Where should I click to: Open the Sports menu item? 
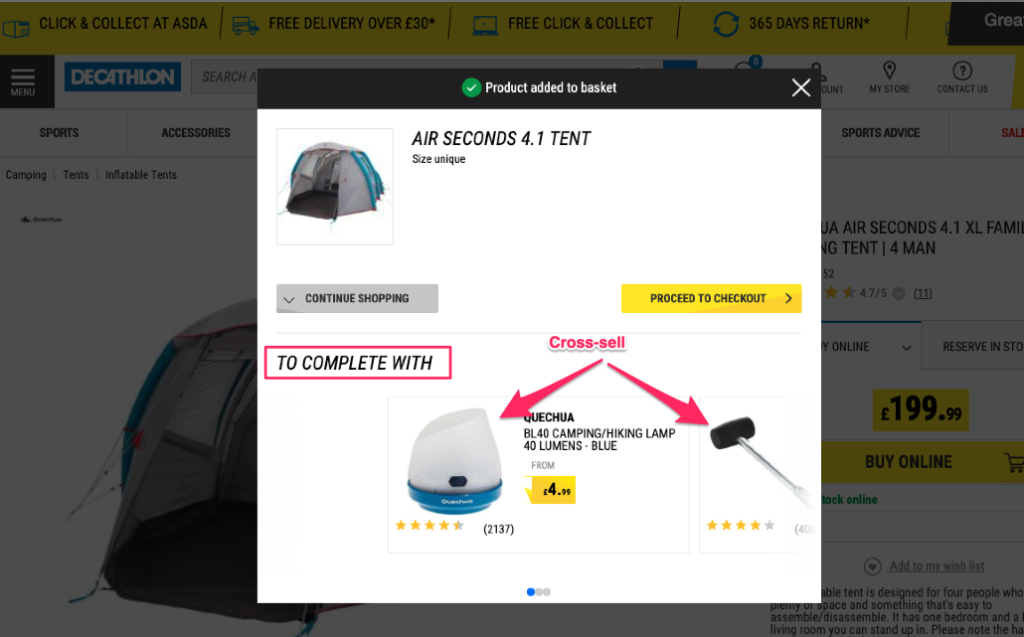[x=59, y=133]
